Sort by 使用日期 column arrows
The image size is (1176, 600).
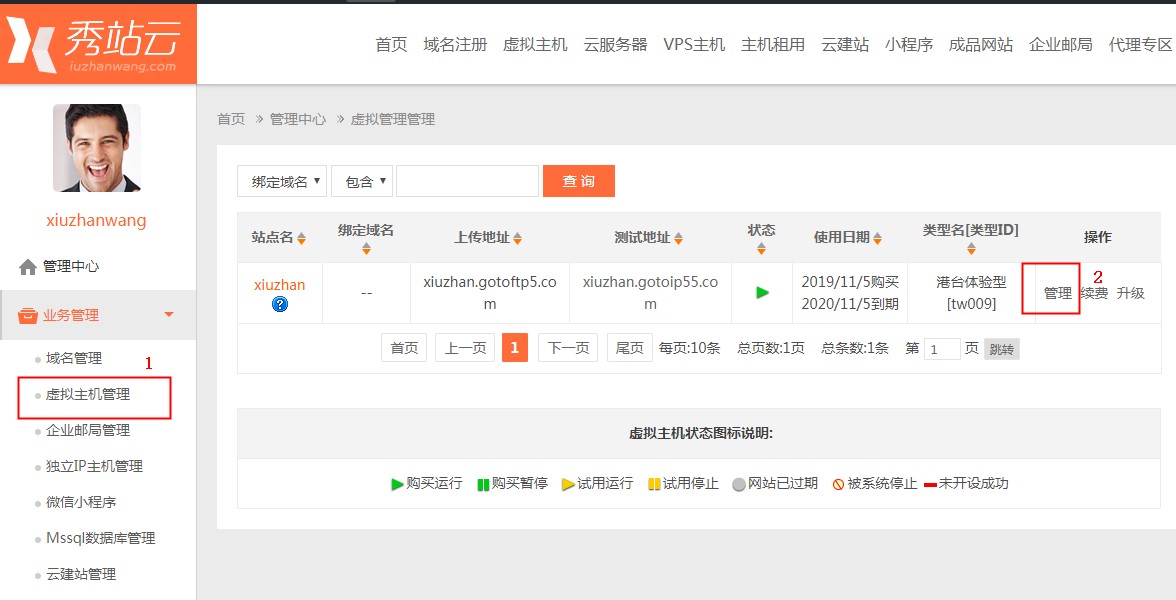pos(877,239)
